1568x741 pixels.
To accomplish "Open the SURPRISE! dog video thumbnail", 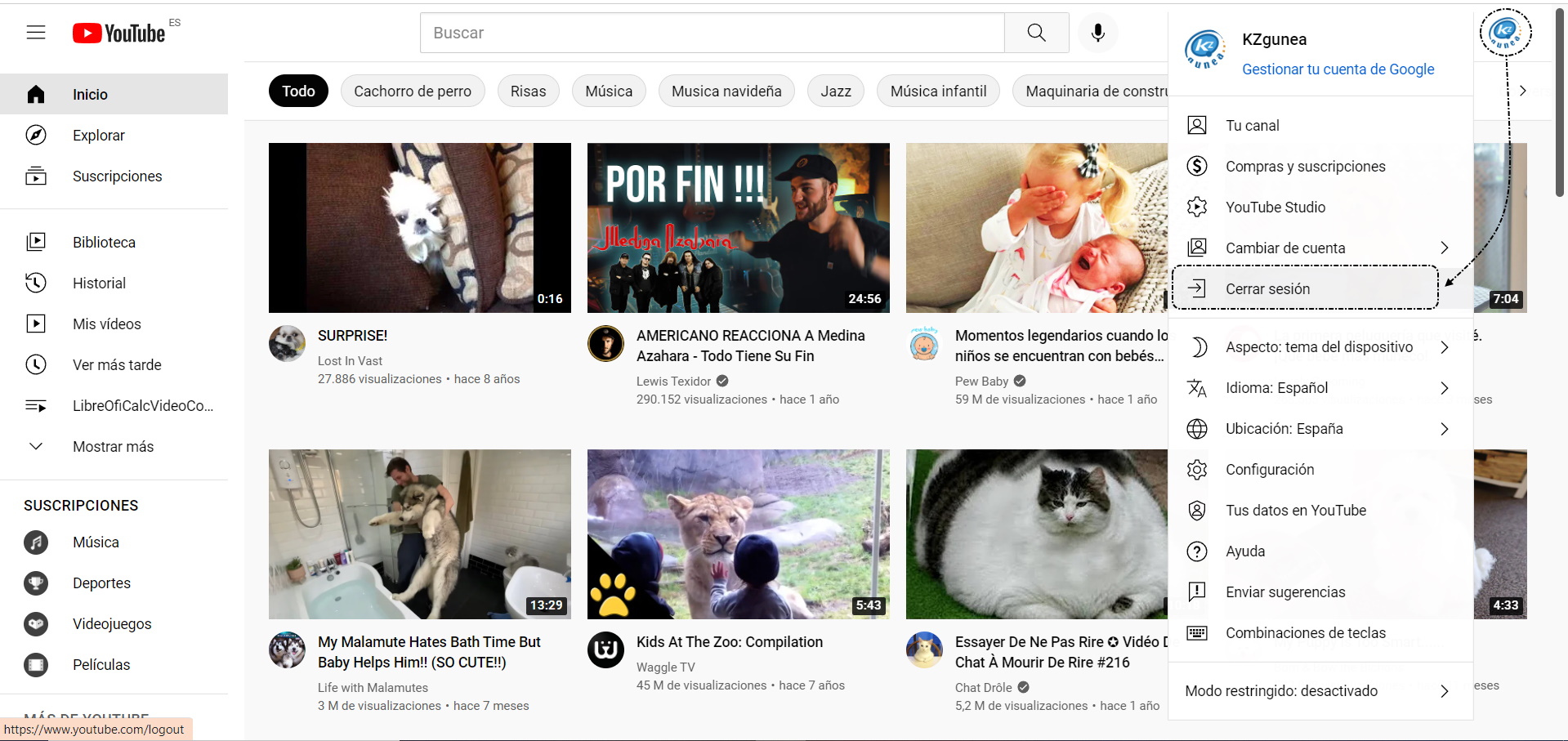I will pos(420,228).
